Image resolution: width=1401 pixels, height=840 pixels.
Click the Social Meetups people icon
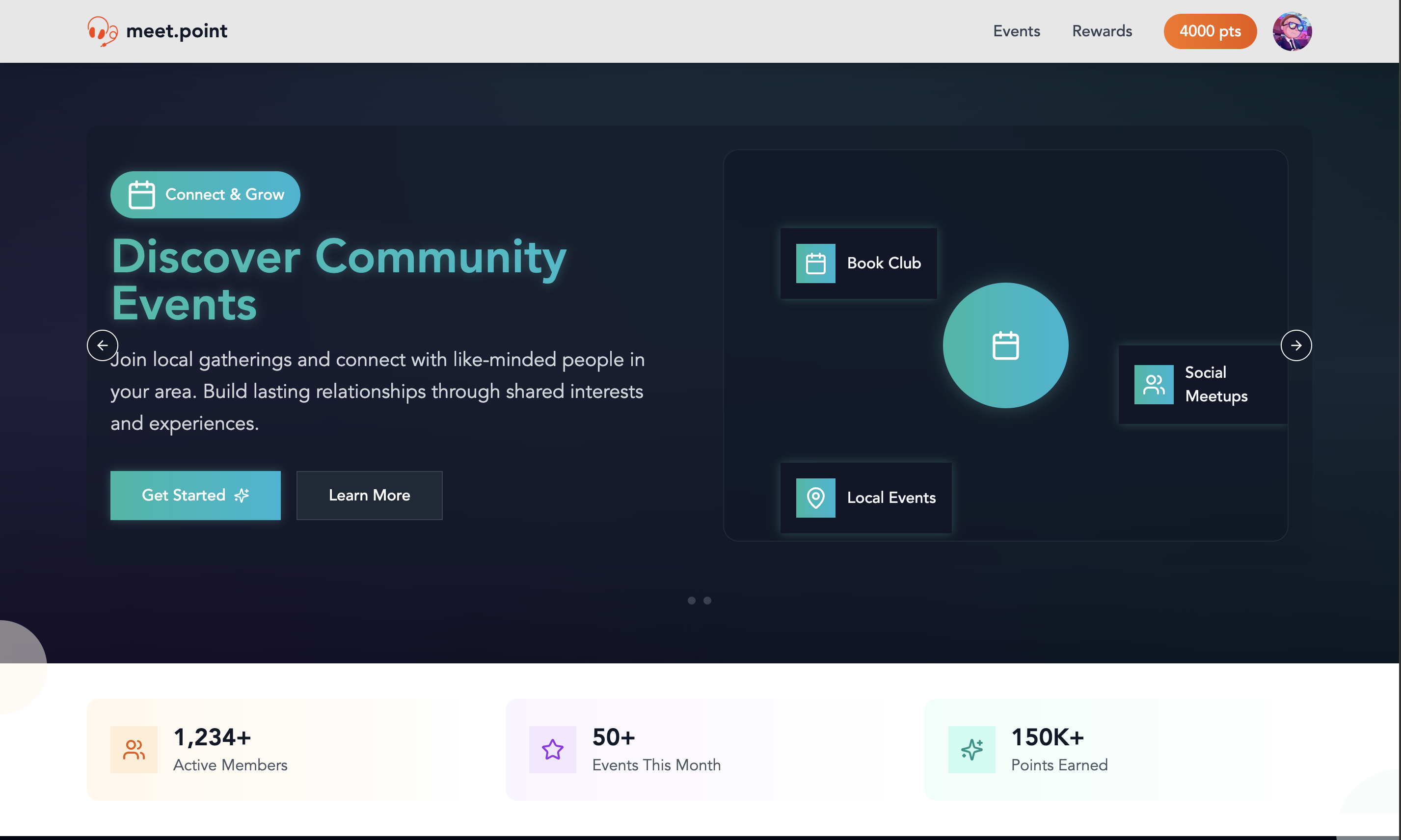tap(1154, 384)
